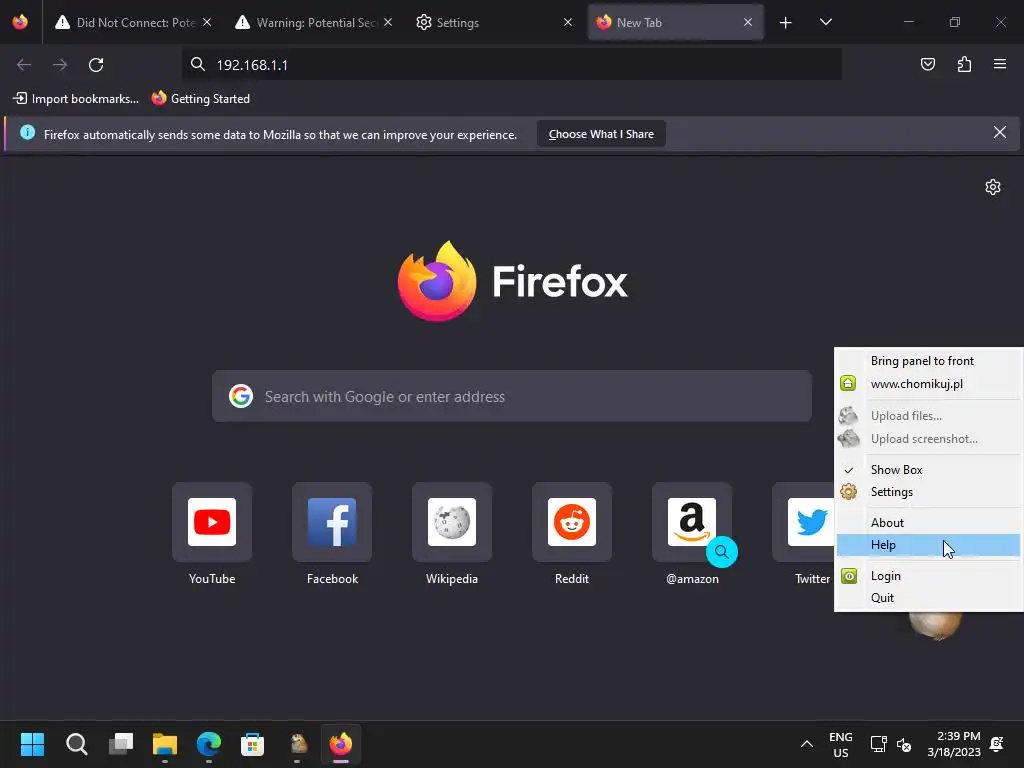Click the Firefox taskbar icon
Screen dimensions: 1024x768
point(341,744)
